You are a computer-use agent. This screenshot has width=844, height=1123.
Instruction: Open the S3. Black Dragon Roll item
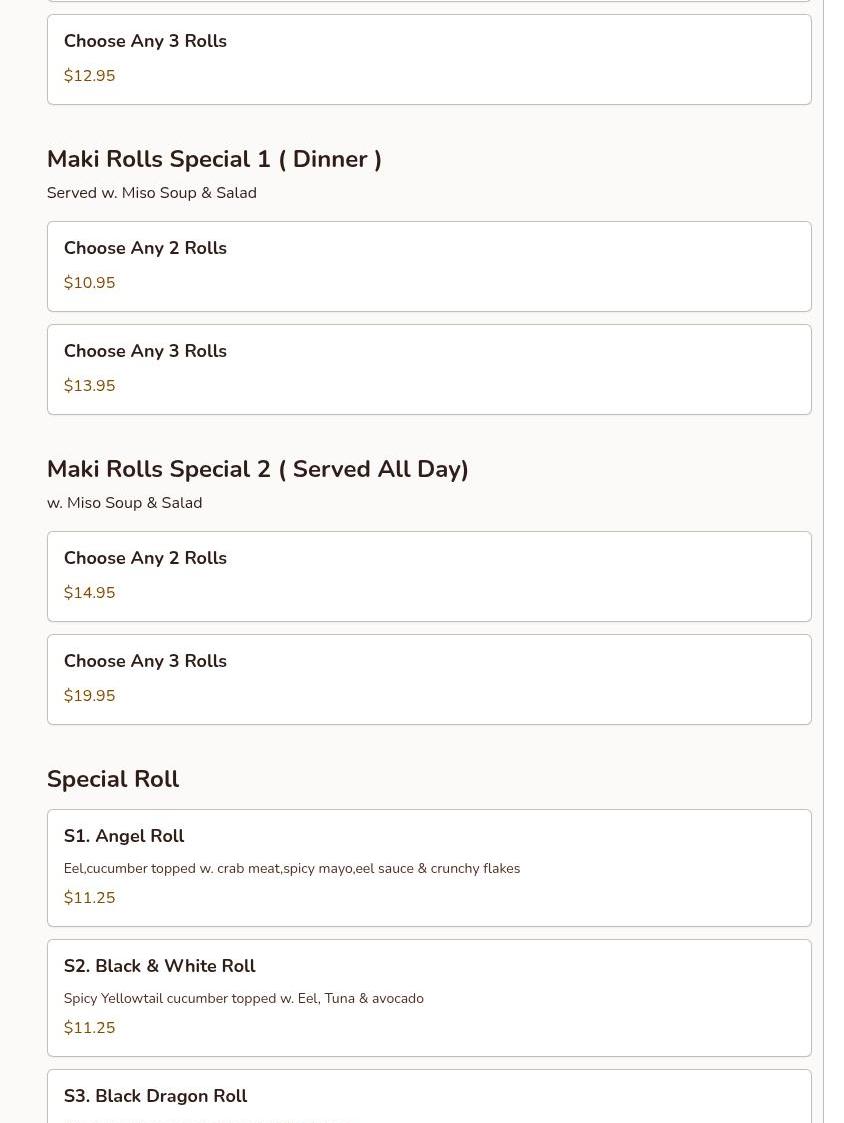[428, 1097]
